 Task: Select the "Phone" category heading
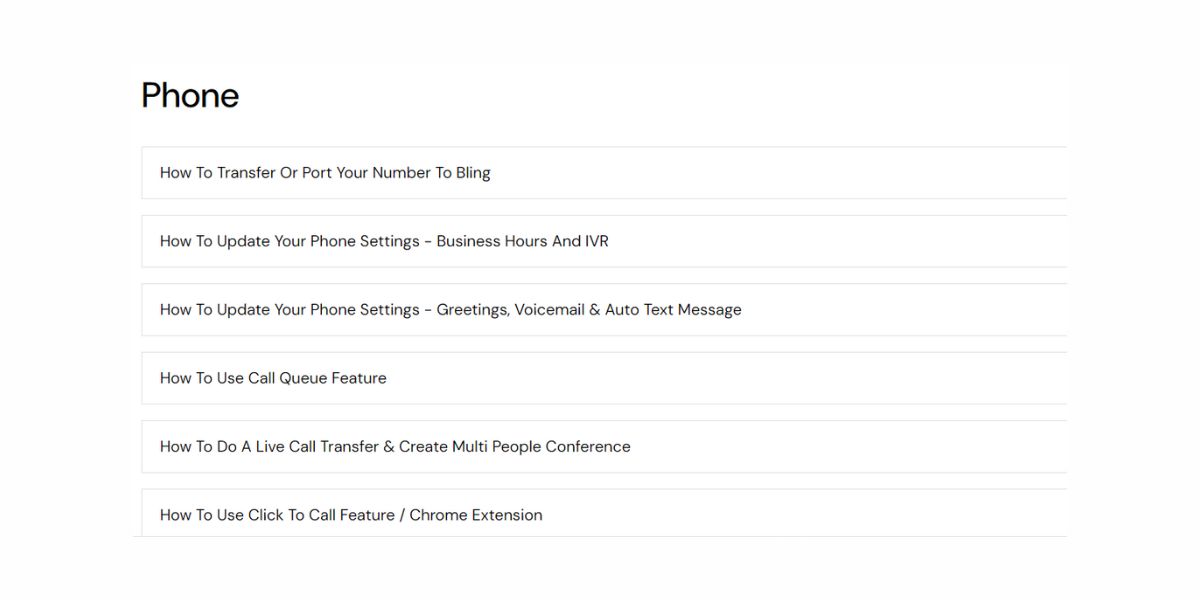point(190,95)
